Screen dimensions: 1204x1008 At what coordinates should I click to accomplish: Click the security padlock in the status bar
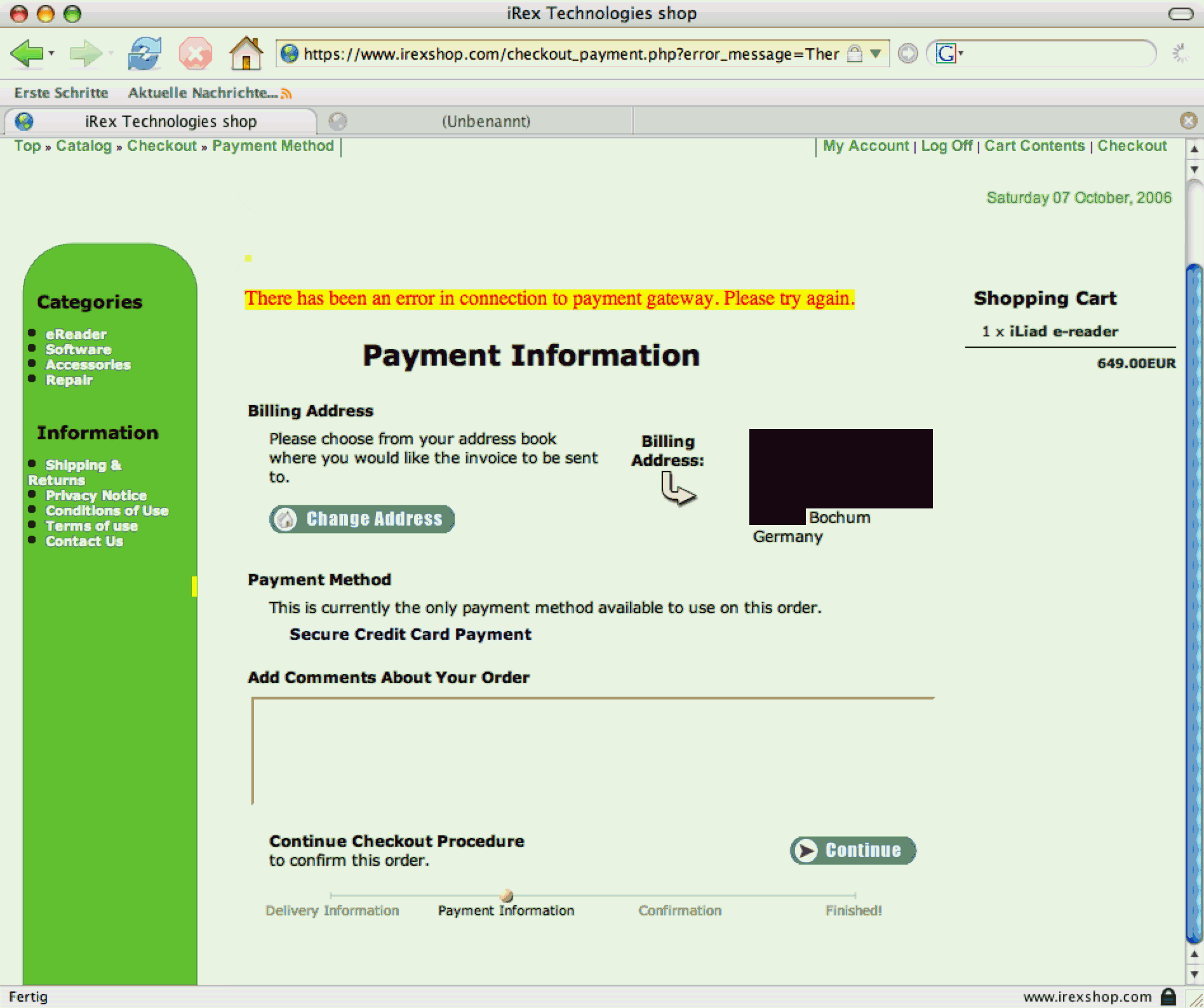(x=1168, y=997)
